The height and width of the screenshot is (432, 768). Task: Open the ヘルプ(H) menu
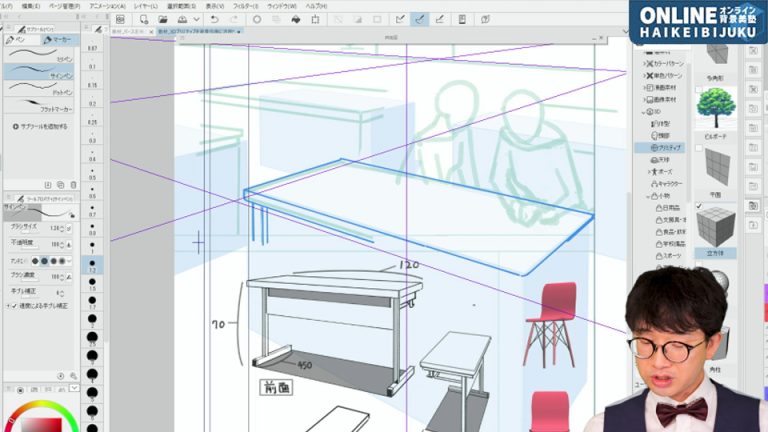click(316, 6)
